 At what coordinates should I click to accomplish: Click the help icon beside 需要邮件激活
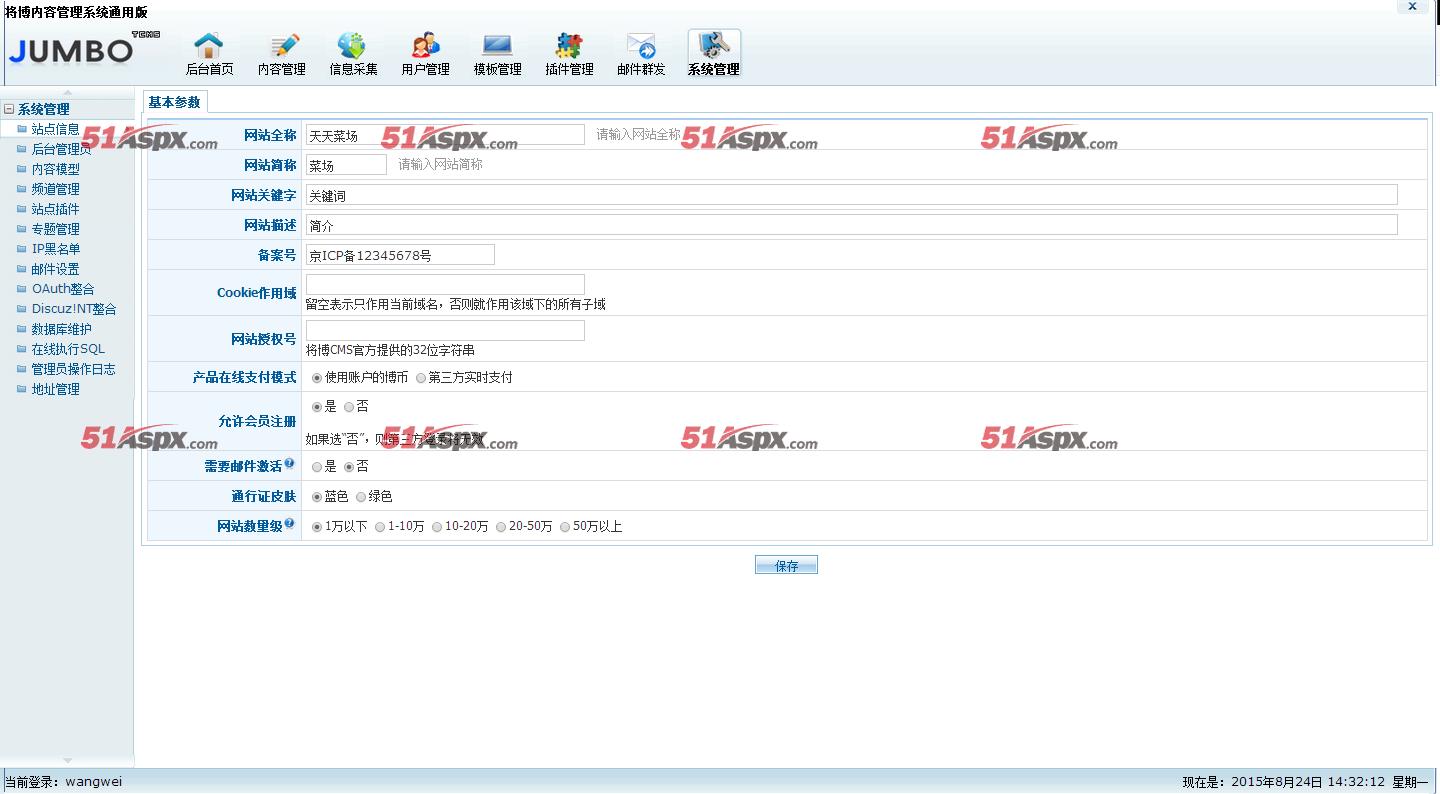click(289, 464)
